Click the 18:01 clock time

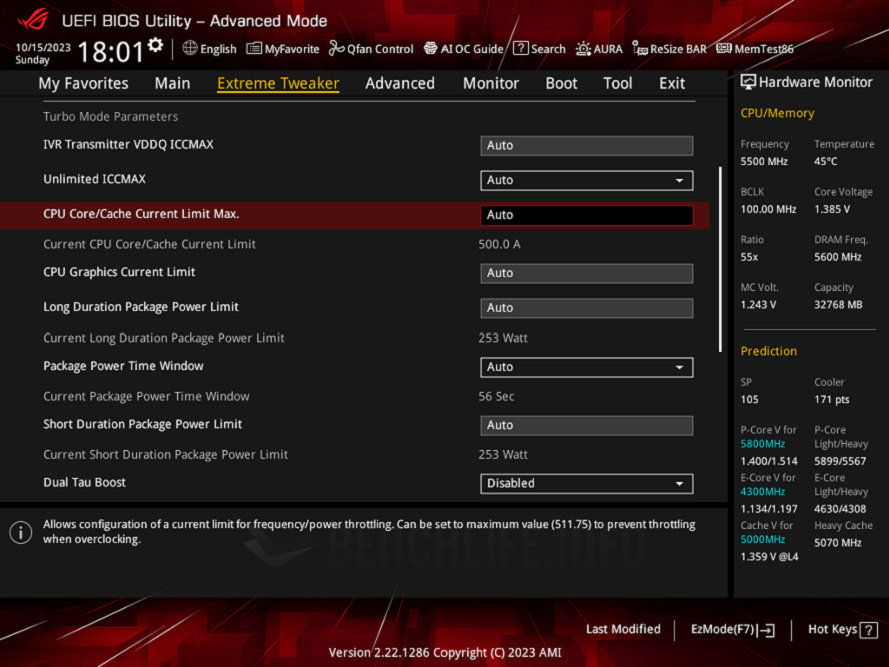(111, 52)
